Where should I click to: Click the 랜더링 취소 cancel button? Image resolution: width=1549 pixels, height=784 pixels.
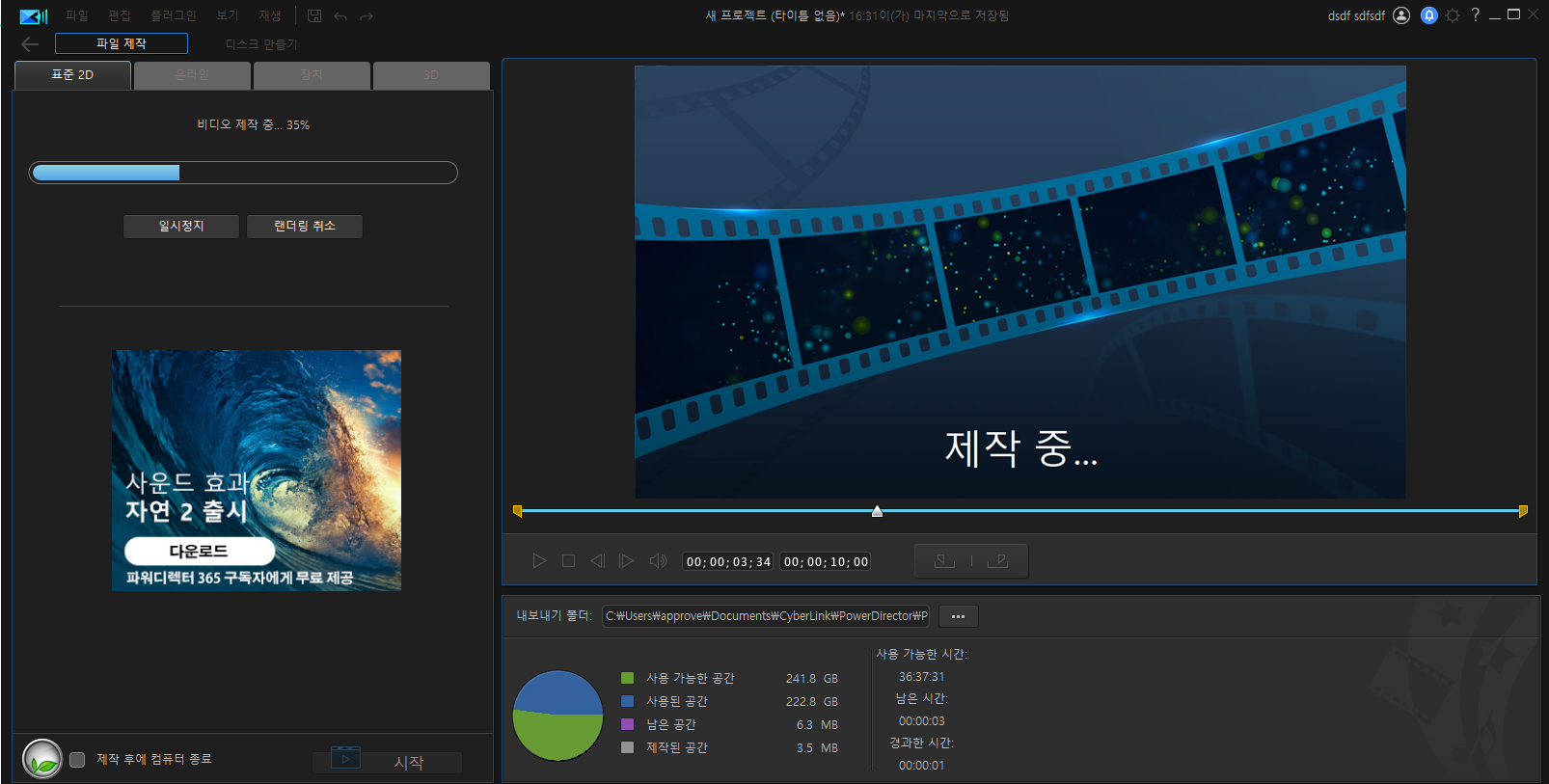305,226
